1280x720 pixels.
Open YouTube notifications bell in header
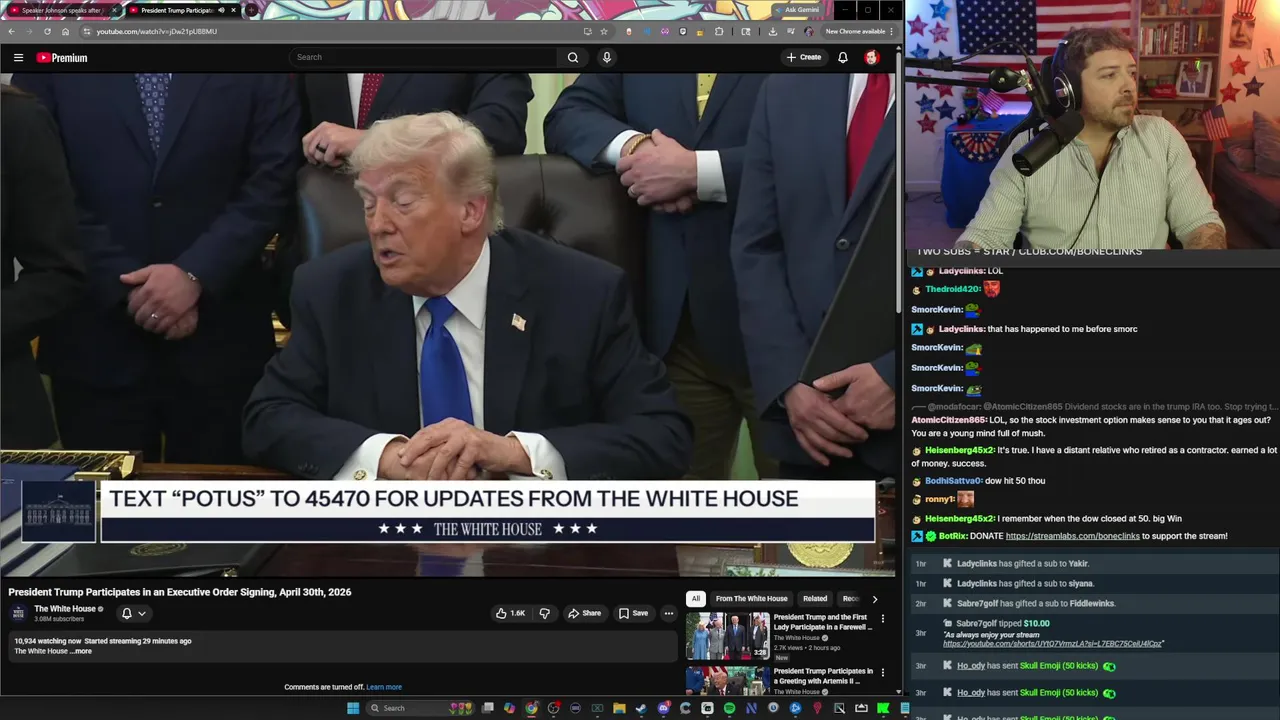[843, 57]
